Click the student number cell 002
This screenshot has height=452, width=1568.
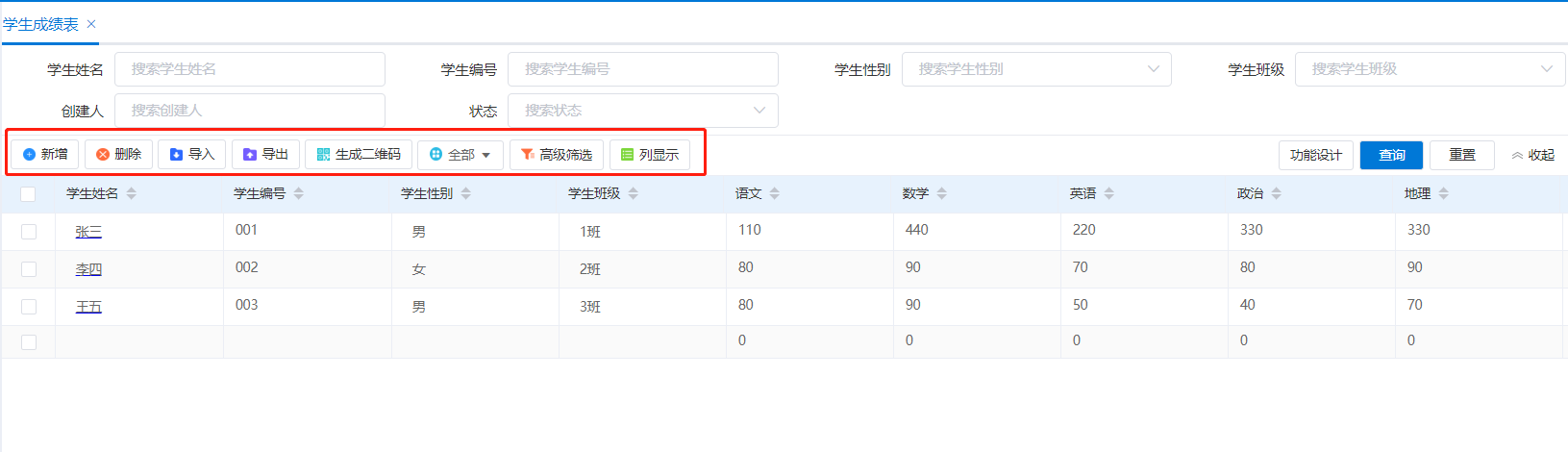pyautogui.click(x=246, y=267)
